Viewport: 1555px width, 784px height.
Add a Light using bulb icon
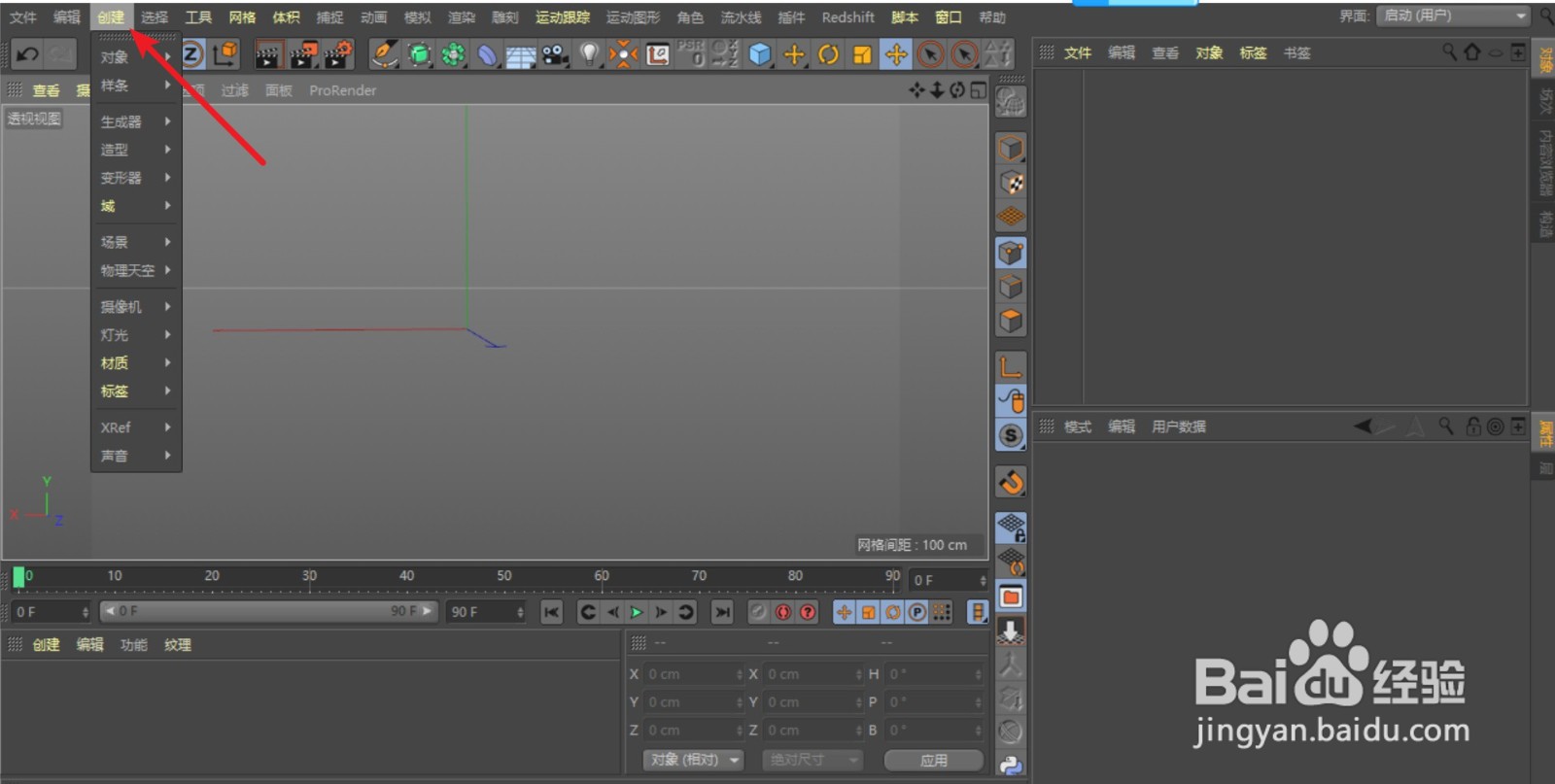589,54
